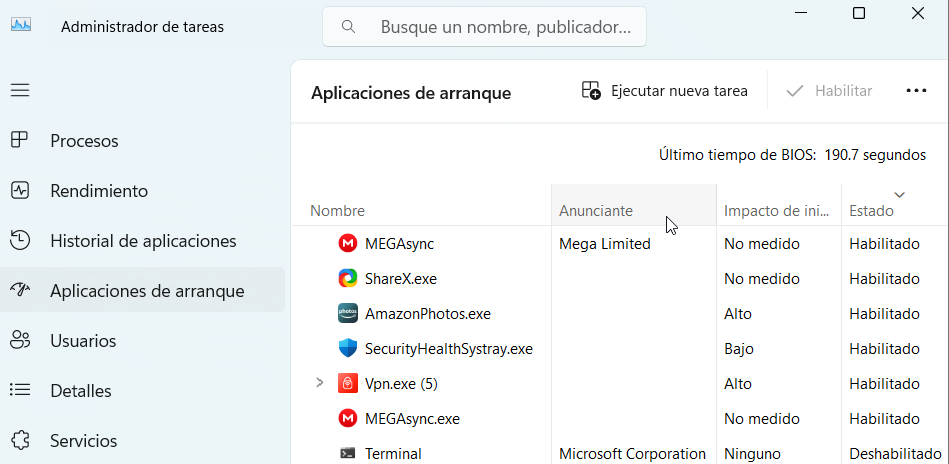This screenshot has height=464, width=949.
Task: Click the ShareX.exe colorful icon
Action: click(348, 278)
